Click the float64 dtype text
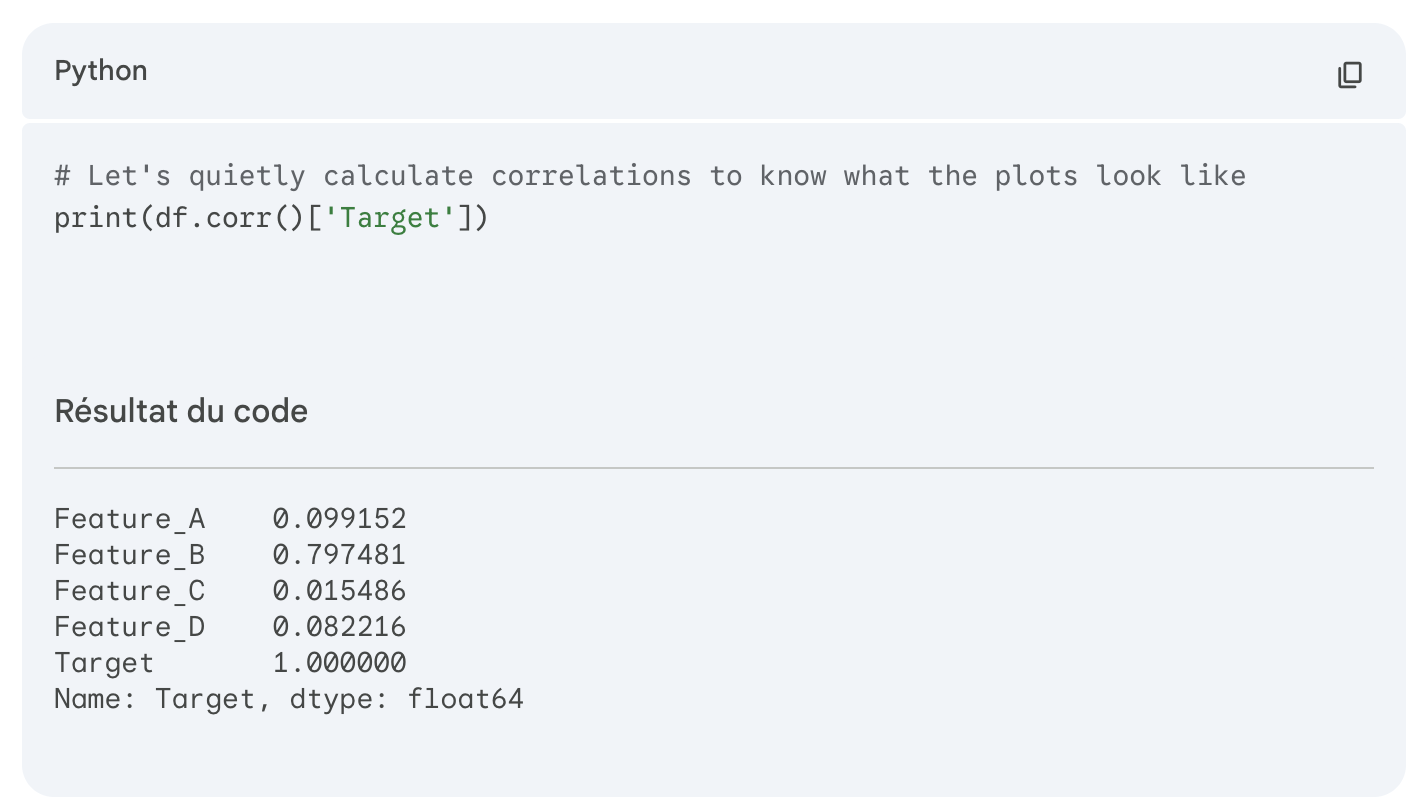 click(465, 699)
